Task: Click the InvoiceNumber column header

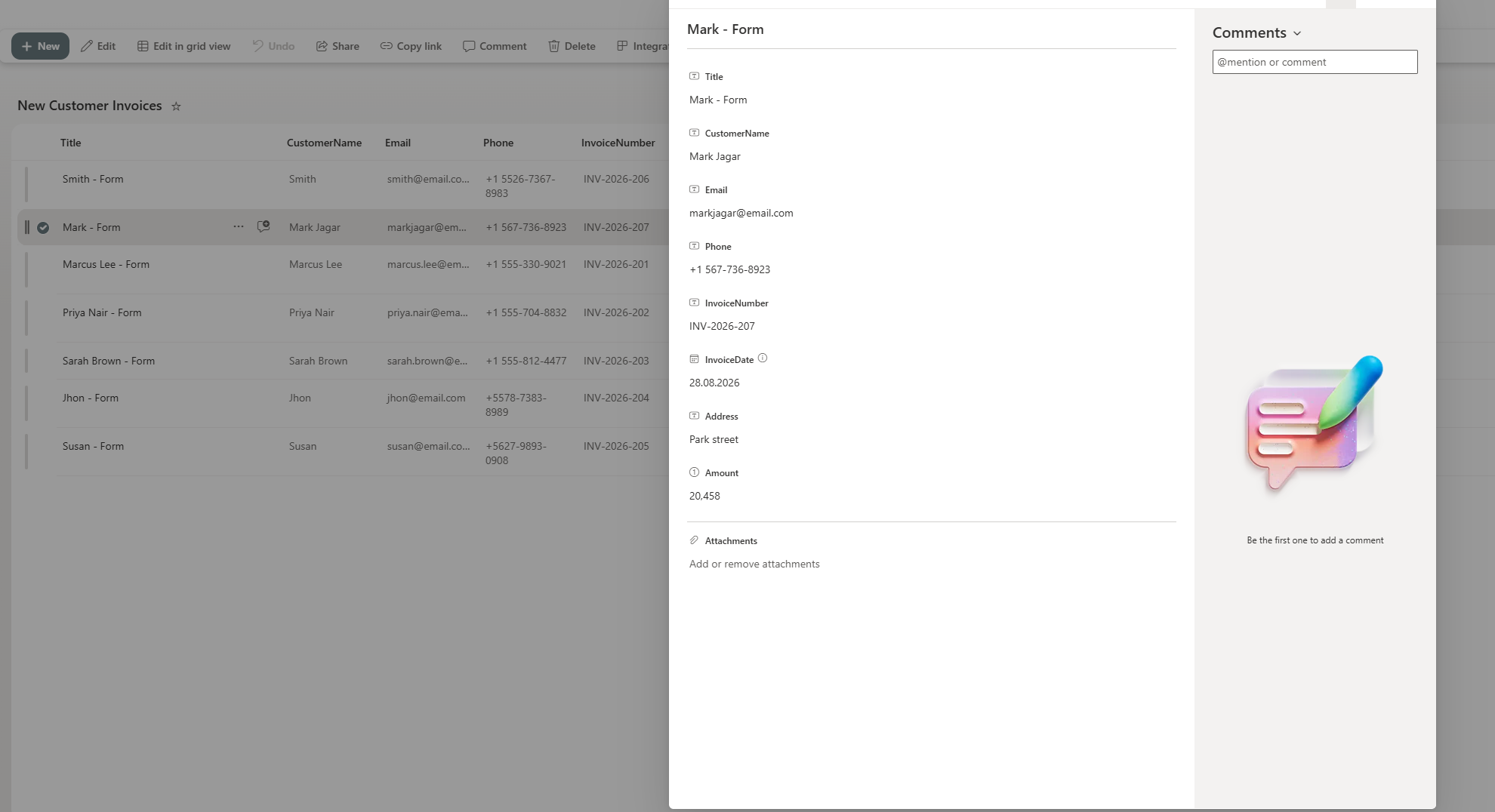Action: [618, 143]
